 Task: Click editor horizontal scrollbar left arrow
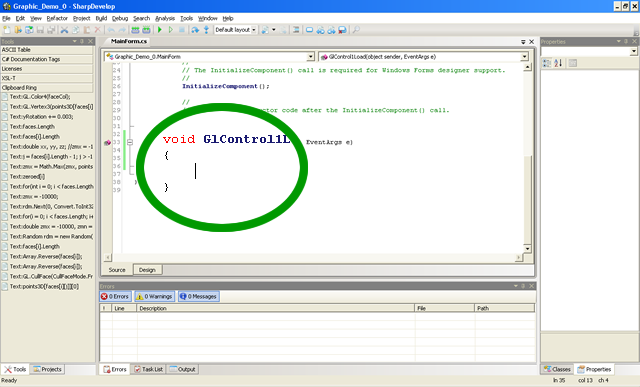(x=107, y=257)
